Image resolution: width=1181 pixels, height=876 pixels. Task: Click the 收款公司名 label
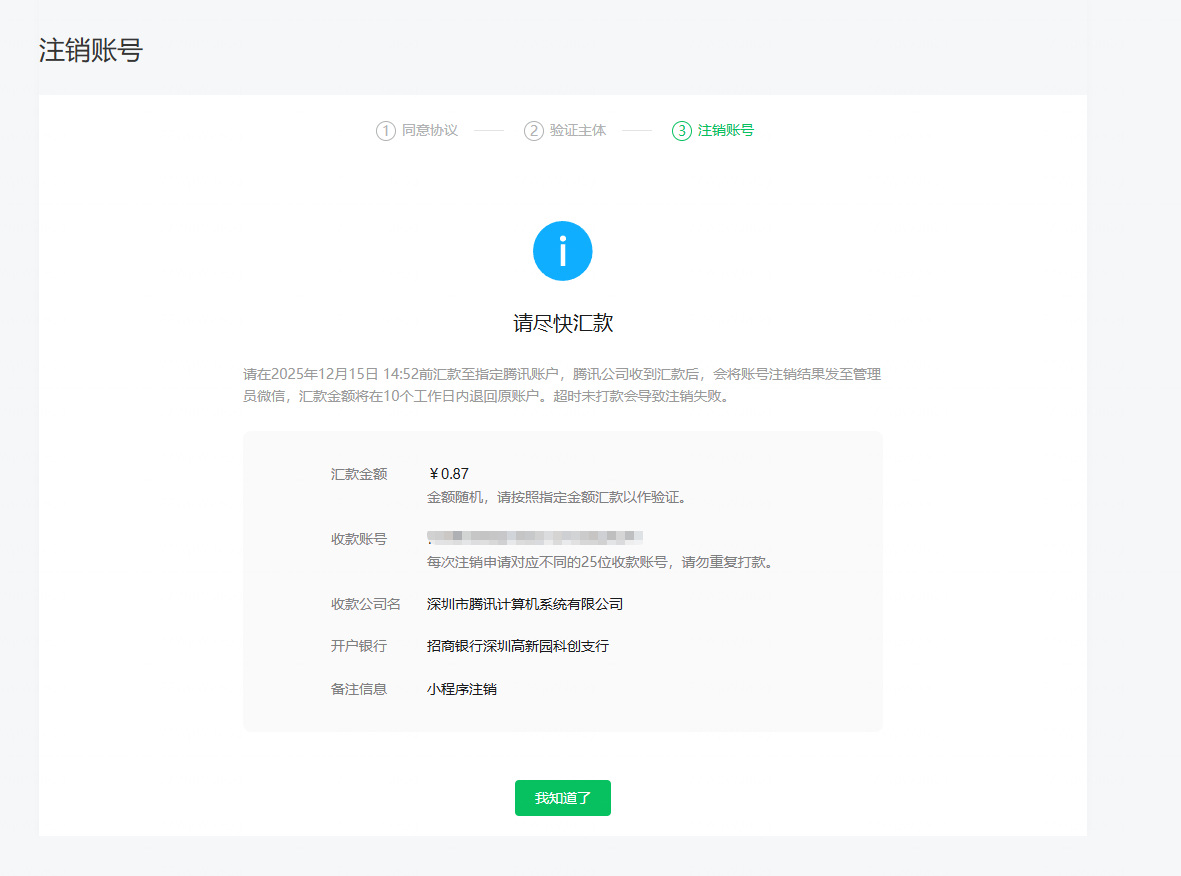pyautogui.click(x=366, y=604)
